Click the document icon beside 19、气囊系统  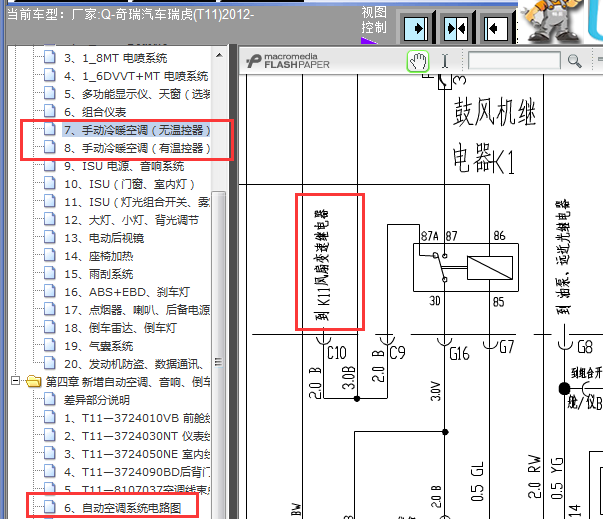50,345
